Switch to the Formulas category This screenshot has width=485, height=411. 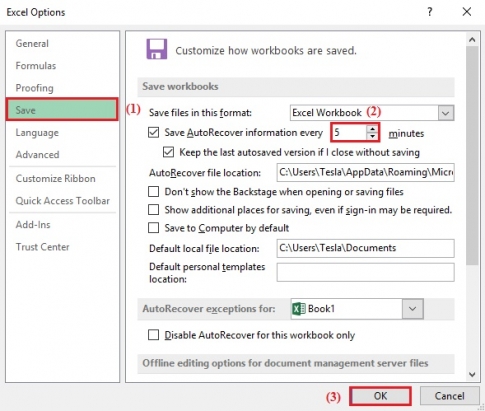(x=36, y=66)
